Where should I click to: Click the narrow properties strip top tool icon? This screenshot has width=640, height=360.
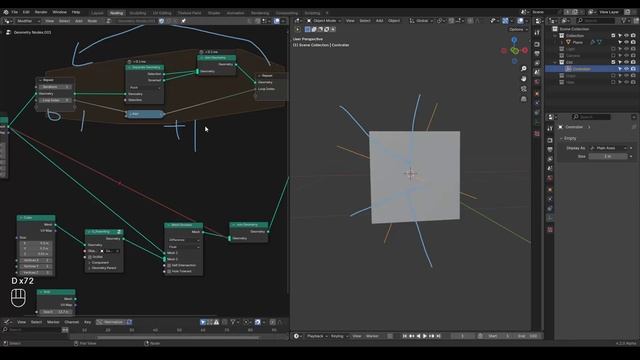pyautogui.click(x=537, y=32)
